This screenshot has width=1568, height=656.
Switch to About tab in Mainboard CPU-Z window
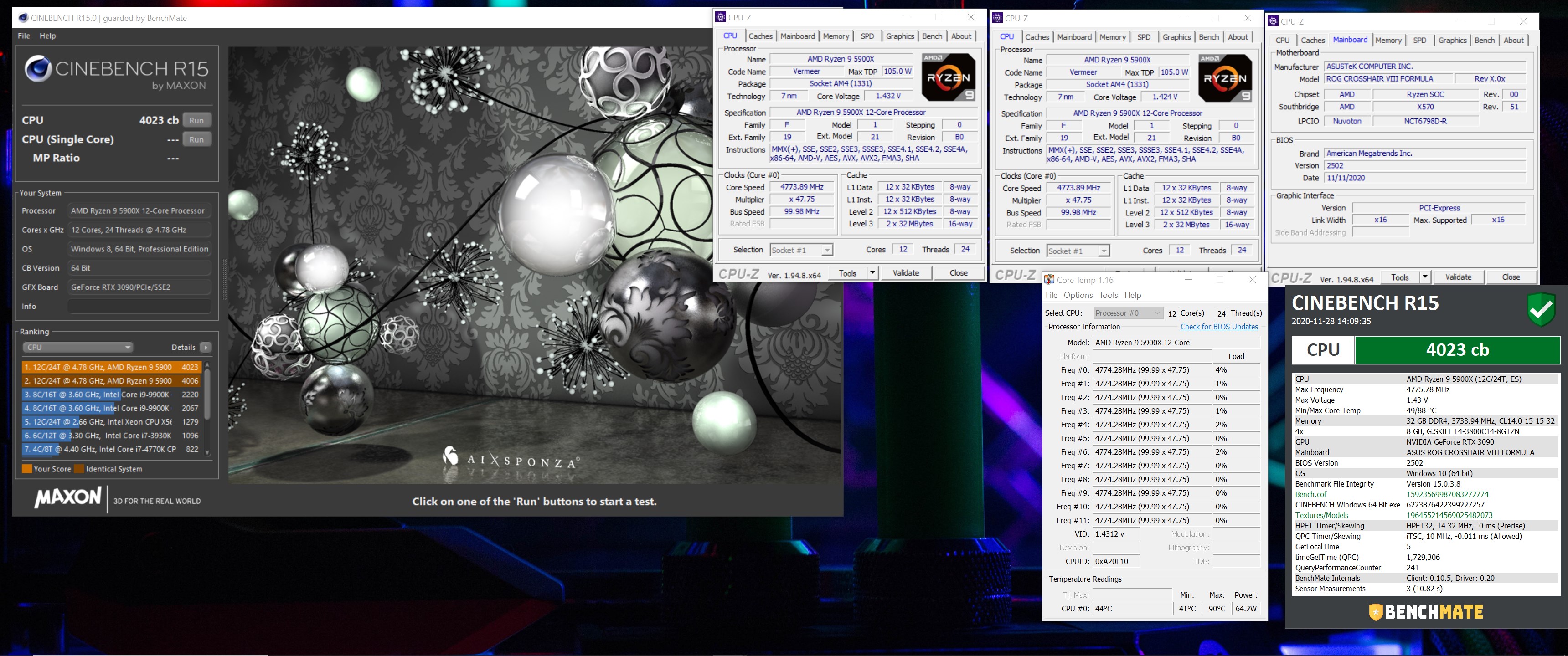(x=1513, y=41)
